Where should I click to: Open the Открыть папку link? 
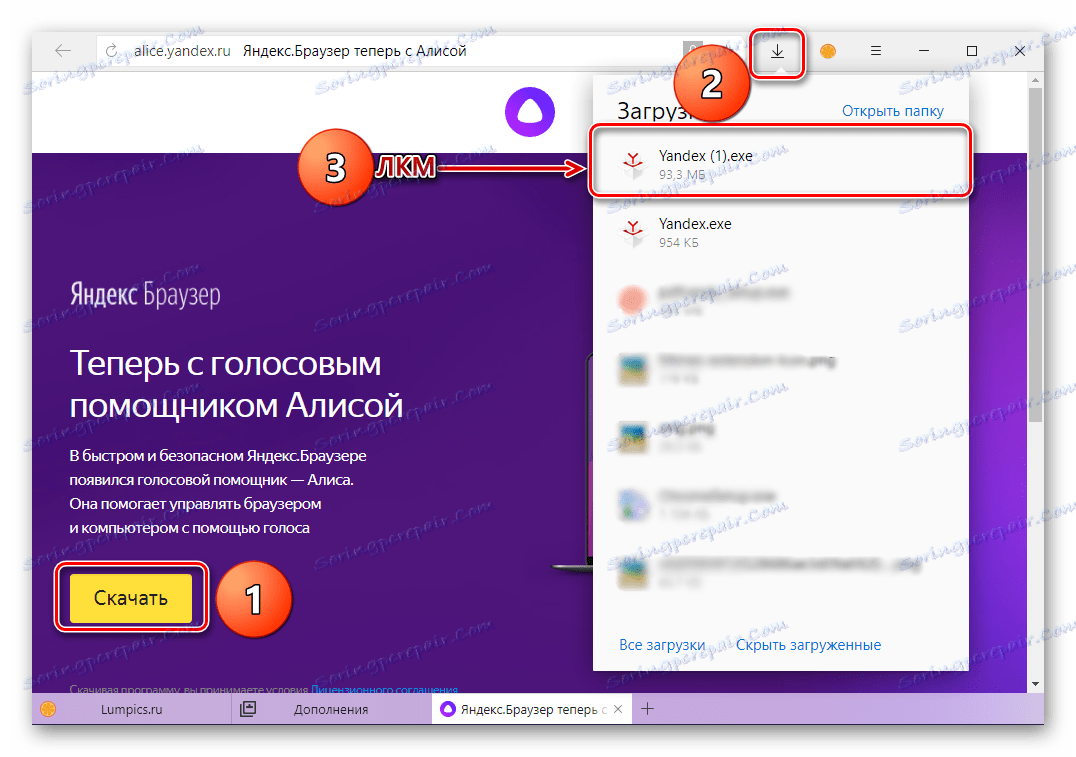point(892,110)
